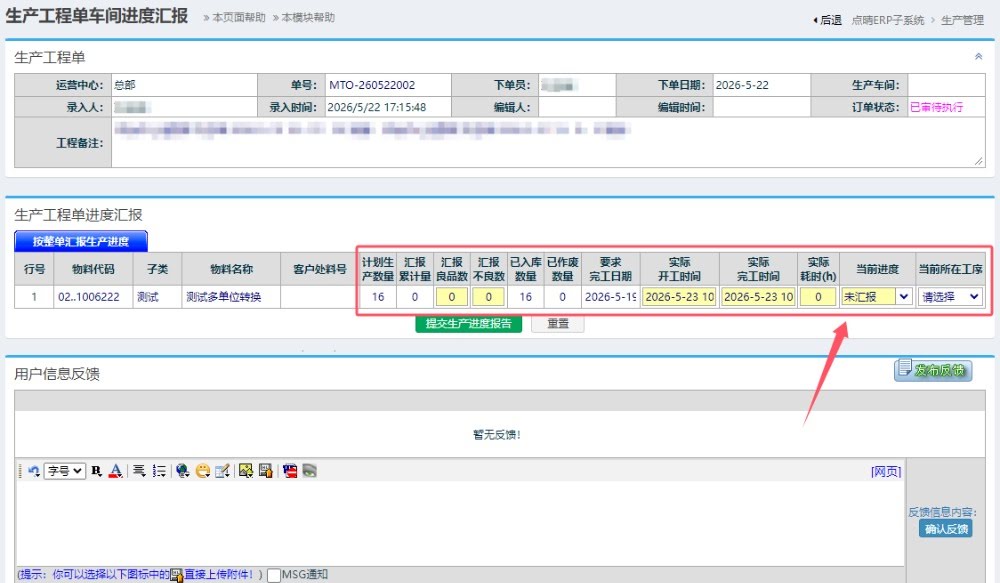1000x583 pixels.
Task: Click the red flag media icon
Action: pos(290,471)
